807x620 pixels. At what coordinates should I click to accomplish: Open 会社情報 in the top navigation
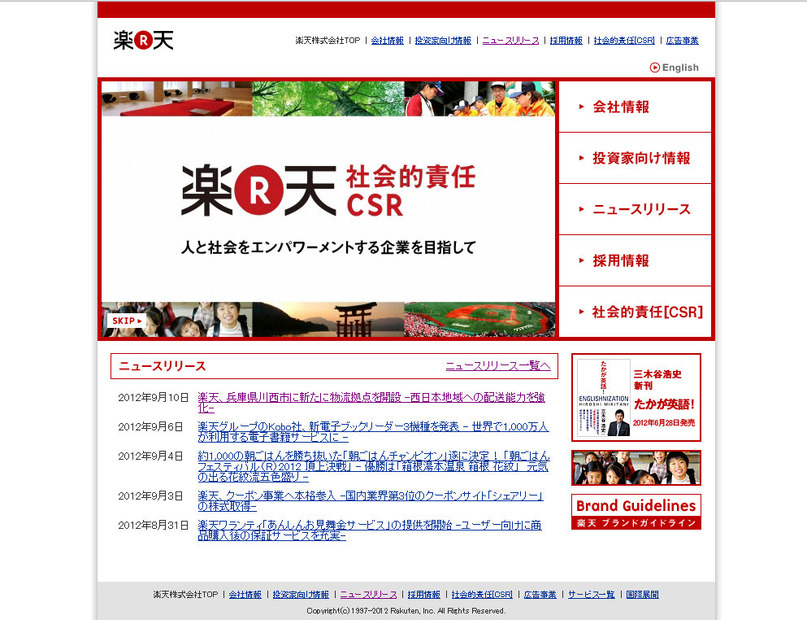point(387,41)
